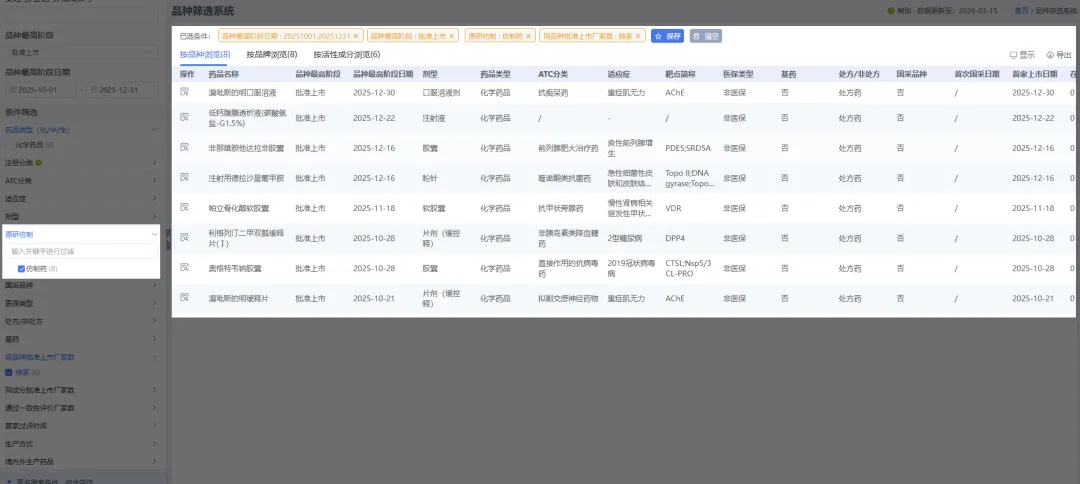Viewport: 1080px width, 484px height.
Task: Click the 保存 save button
Action: (667, 36)
